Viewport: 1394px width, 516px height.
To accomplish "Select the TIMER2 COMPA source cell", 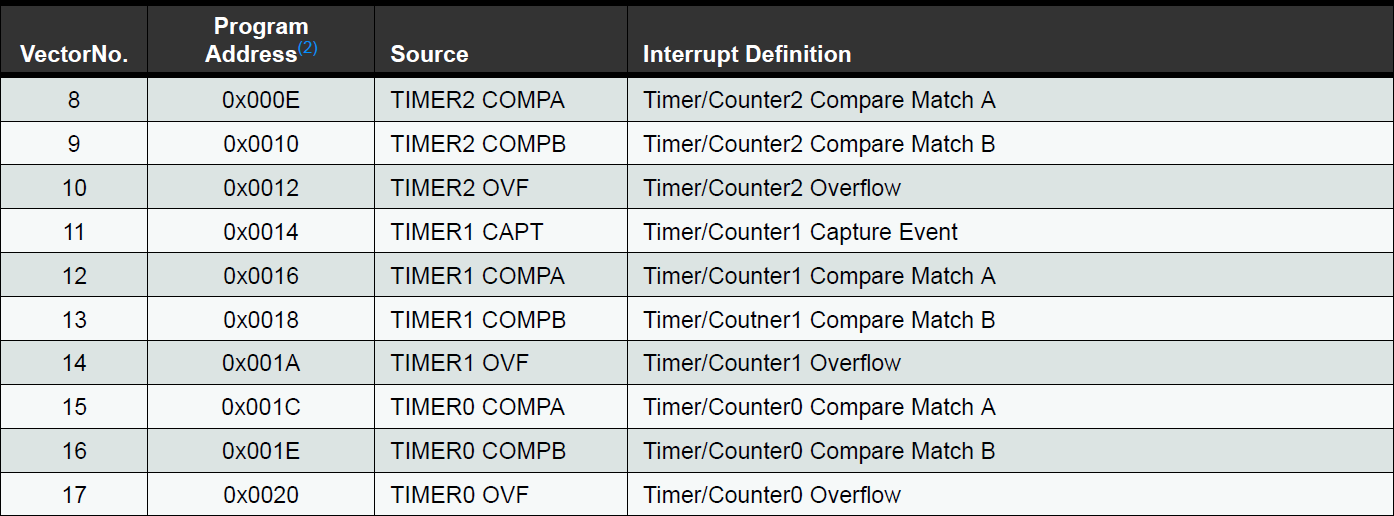I will [x=477, y=100].
